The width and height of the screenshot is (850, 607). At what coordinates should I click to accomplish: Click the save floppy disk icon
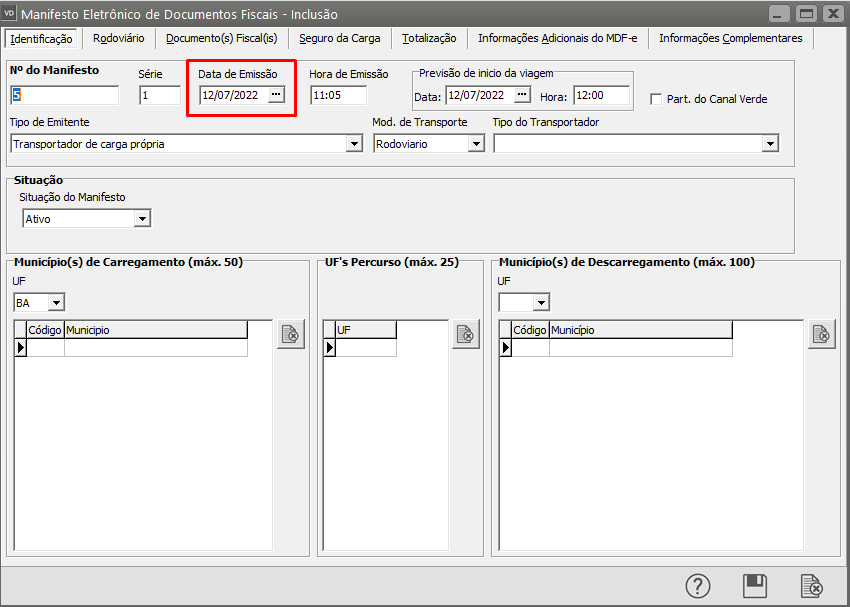754,586
